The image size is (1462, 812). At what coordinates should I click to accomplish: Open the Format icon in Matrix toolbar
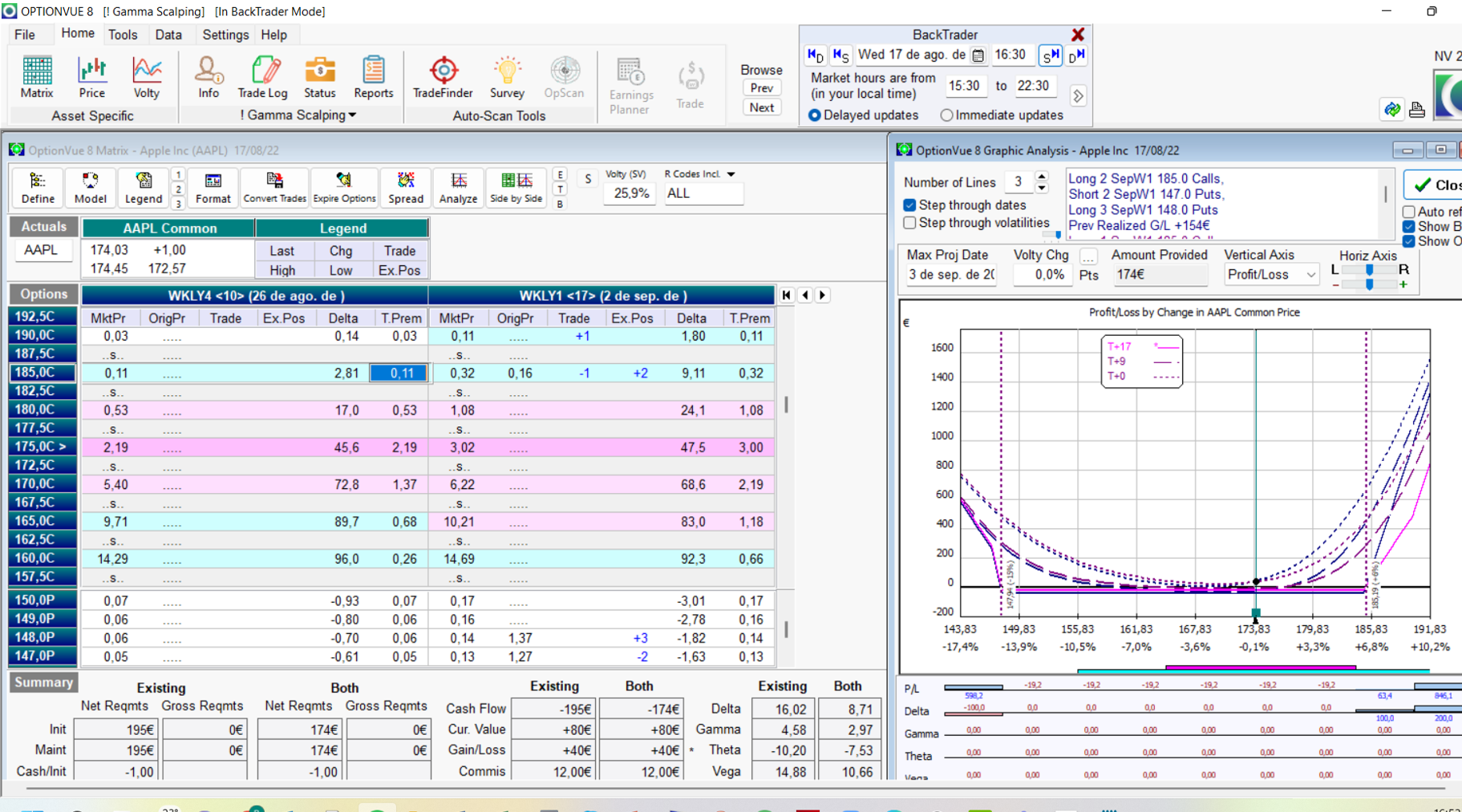[x=213, y=188]
